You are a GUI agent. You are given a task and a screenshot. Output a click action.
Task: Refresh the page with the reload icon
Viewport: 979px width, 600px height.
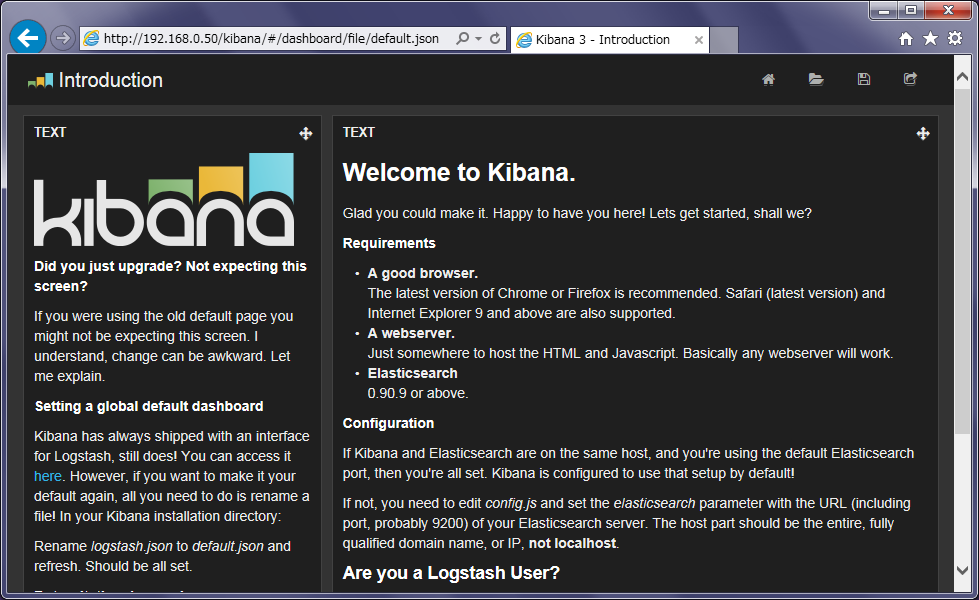tap(495, 39)
